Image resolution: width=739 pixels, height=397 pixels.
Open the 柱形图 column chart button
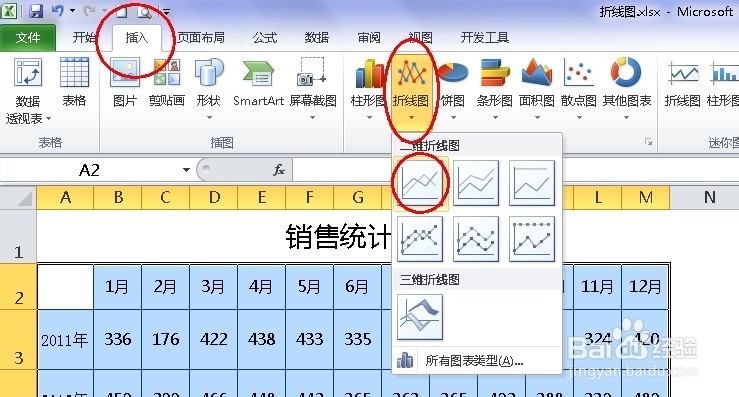point(369,88)
